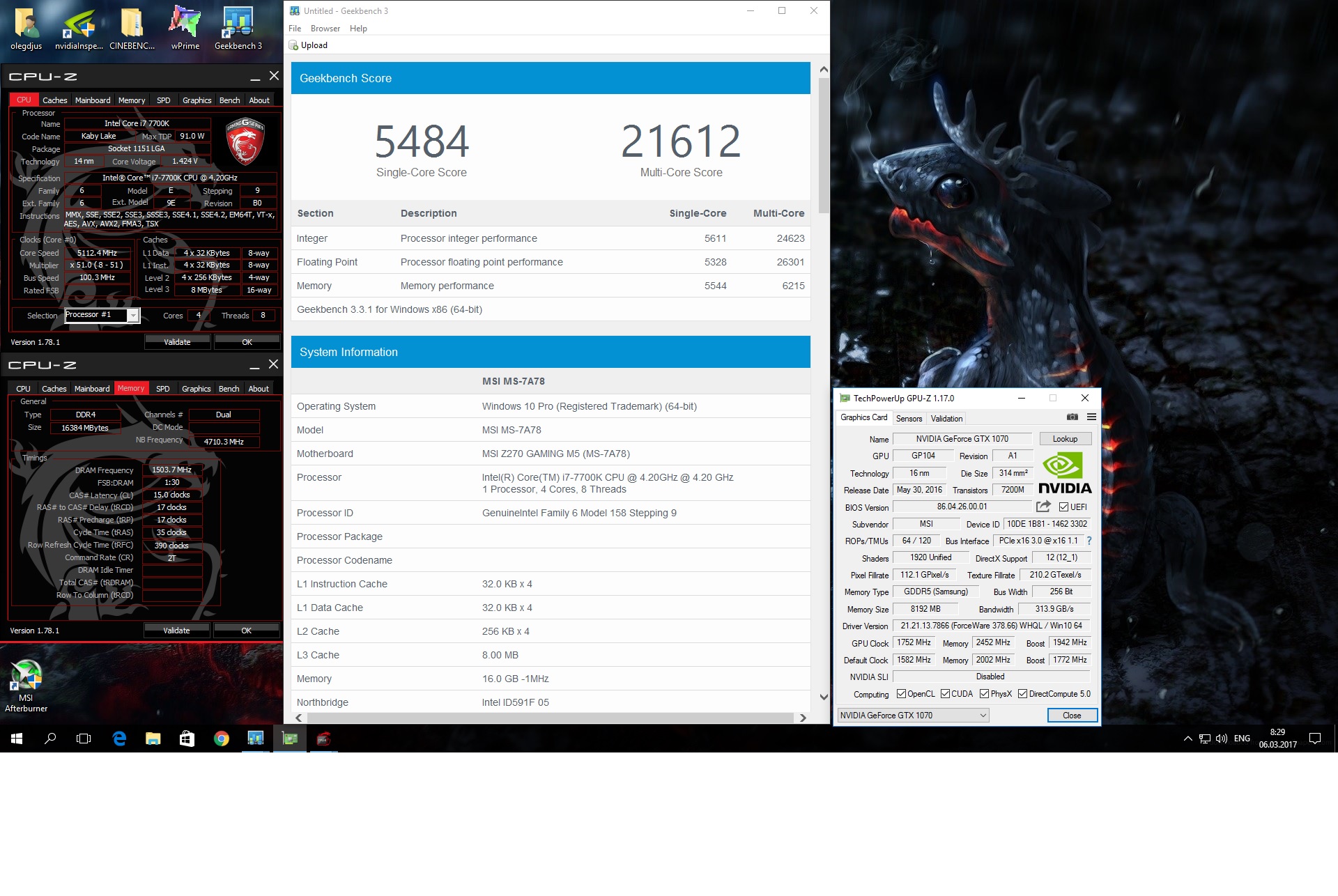Open About tab in bottom CPU-Z

tap(259, 389)
